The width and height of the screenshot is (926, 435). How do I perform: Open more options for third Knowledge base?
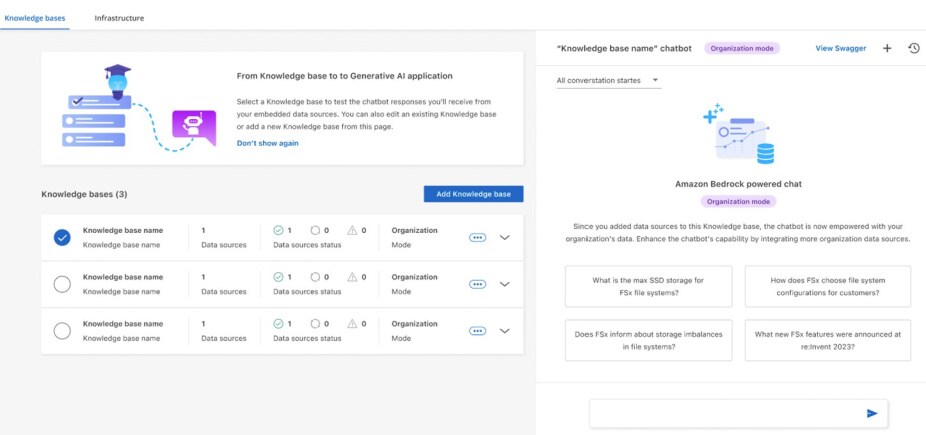478,331
